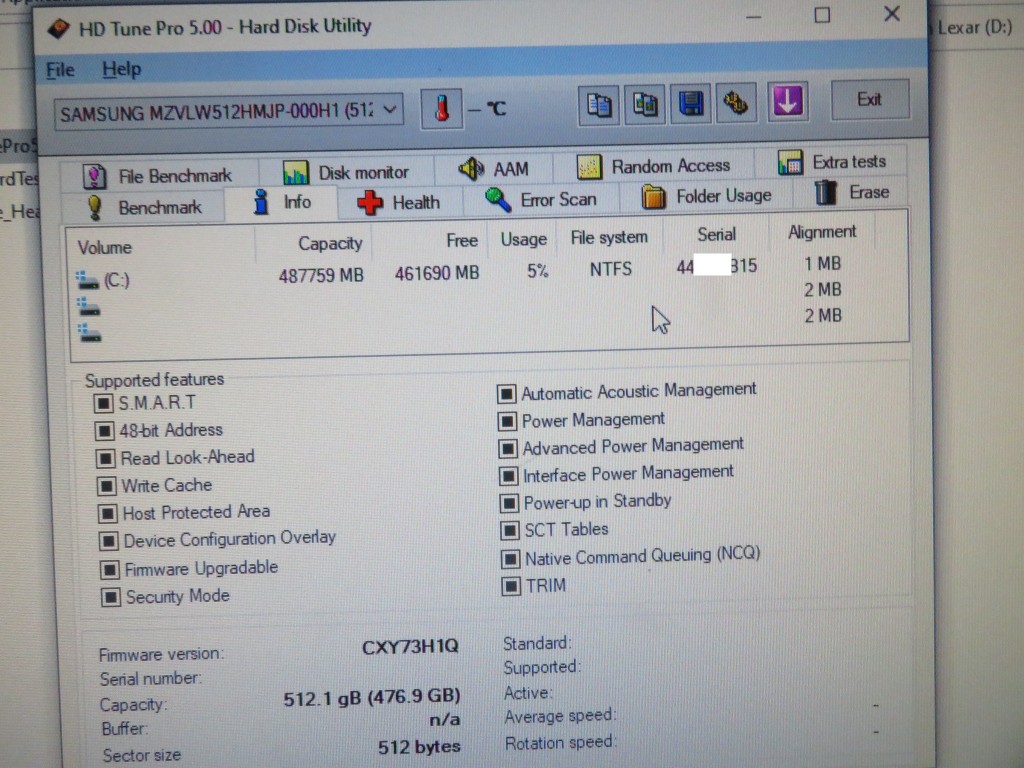1024x768 pixels.
Task: Toggle the Native Command Queuing (NCQ) checkbox
Action: (511, 559)
